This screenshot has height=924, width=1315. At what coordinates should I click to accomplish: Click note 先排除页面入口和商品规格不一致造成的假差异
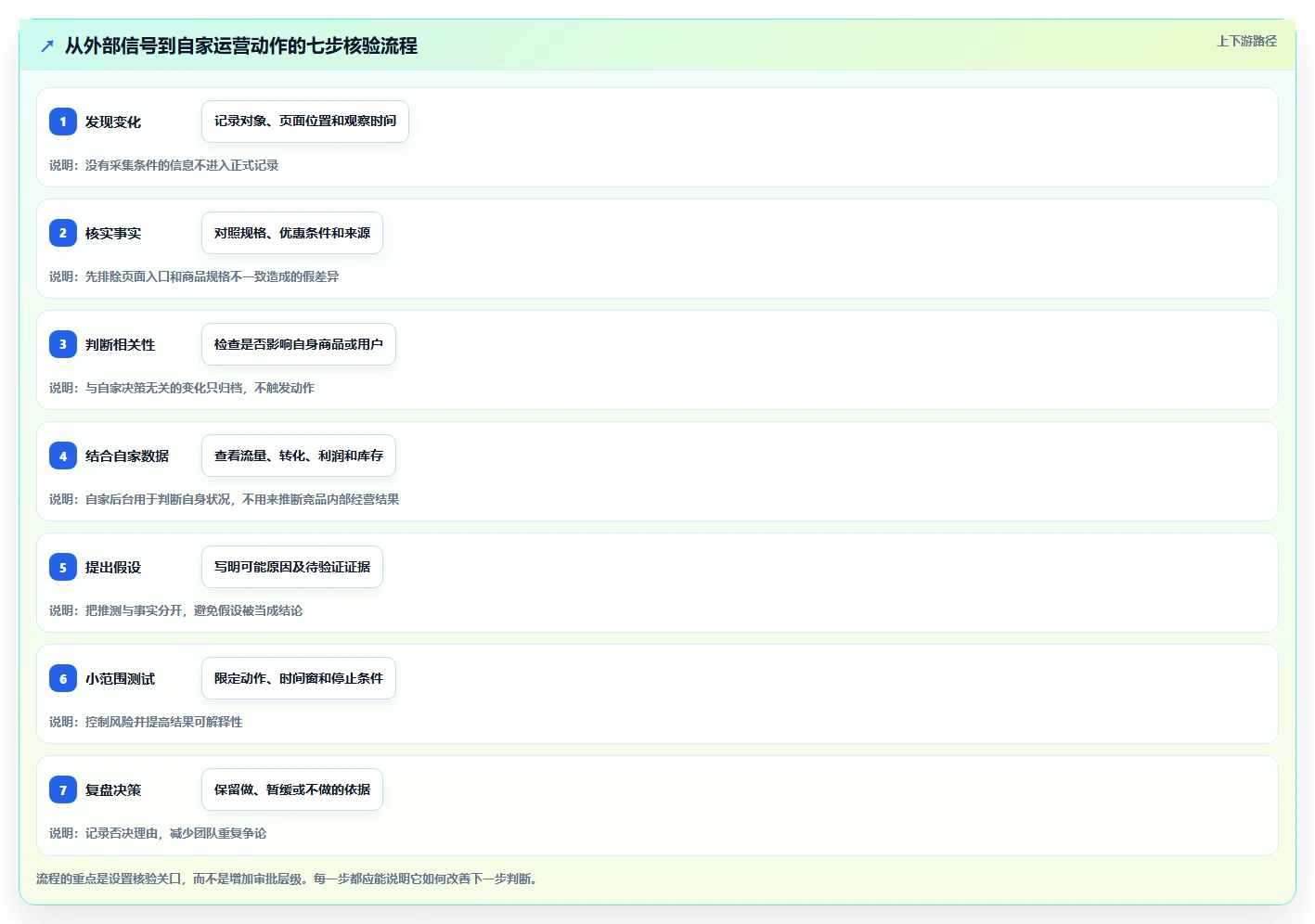coord(212,276)
